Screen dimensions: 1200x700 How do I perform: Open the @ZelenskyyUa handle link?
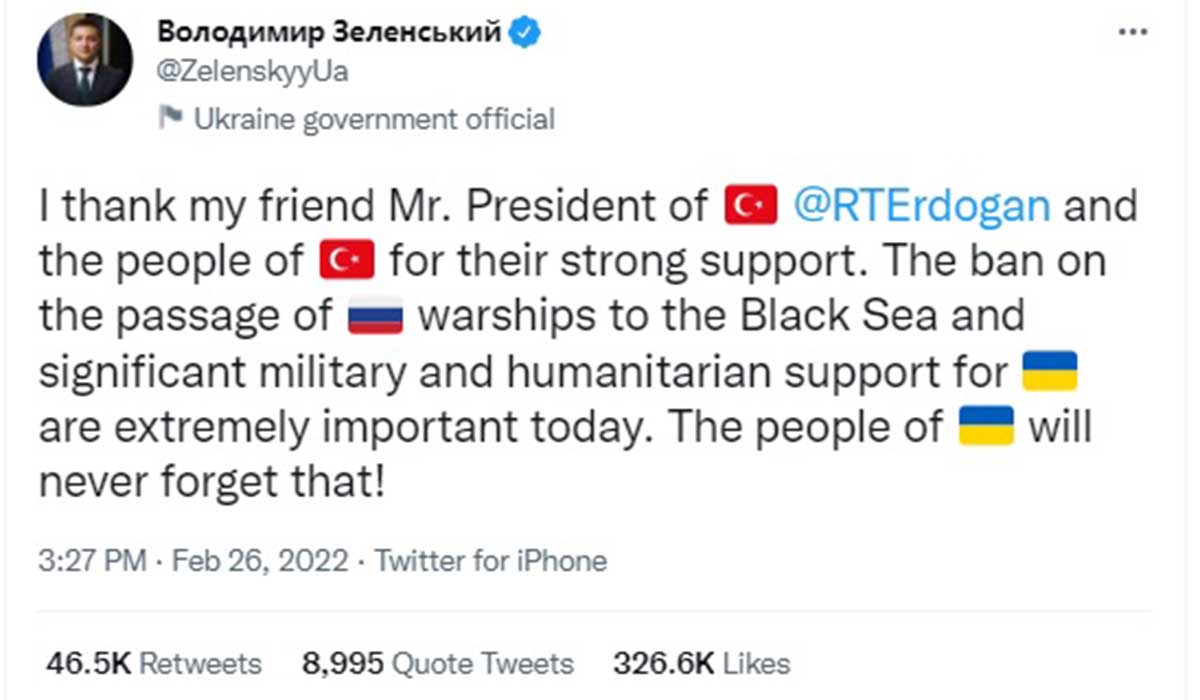point(254,72)
